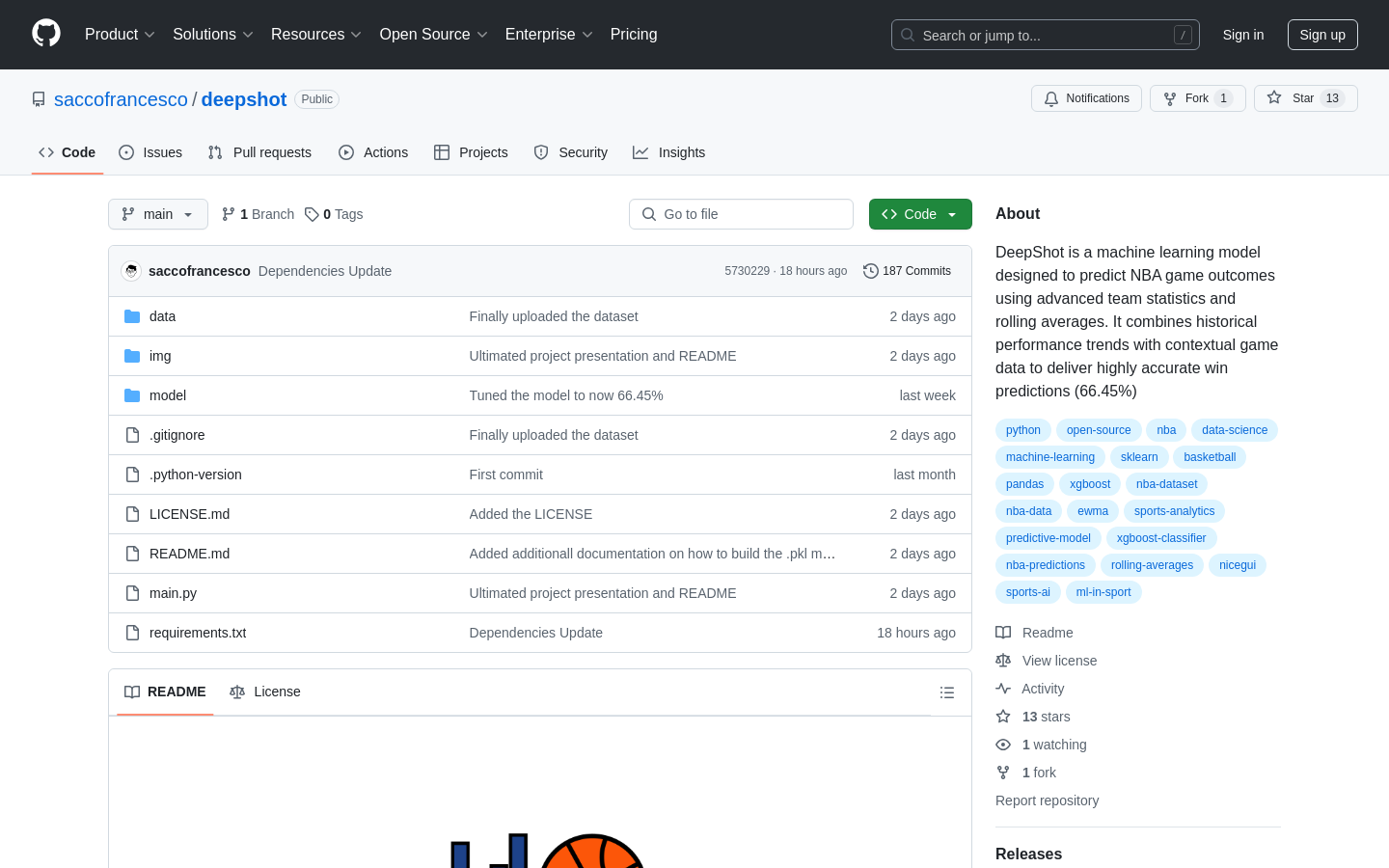Click the xgboost topic tag
This screenshot has width=1389, height=868.
click(x=1090, y=484)
